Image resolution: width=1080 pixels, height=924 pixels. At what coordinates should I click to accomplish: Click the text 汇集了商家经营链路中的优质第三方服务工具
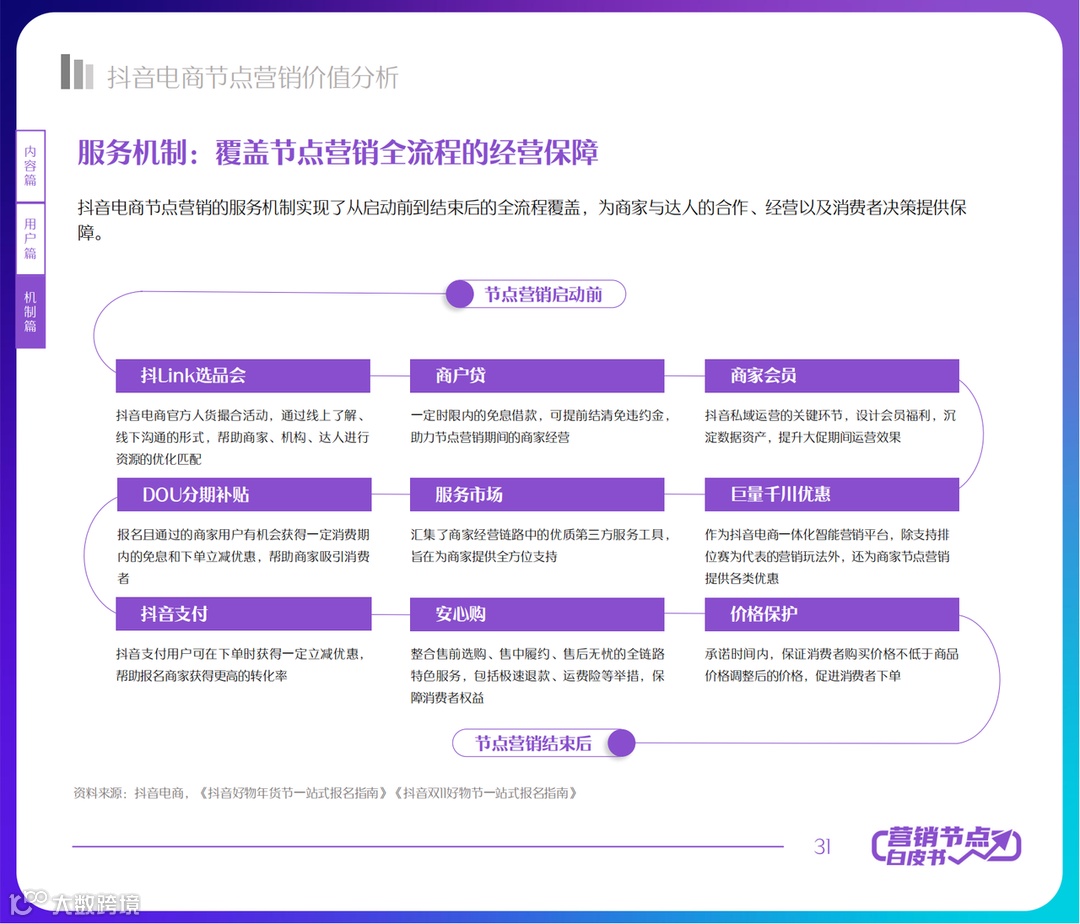coord(537,534)
